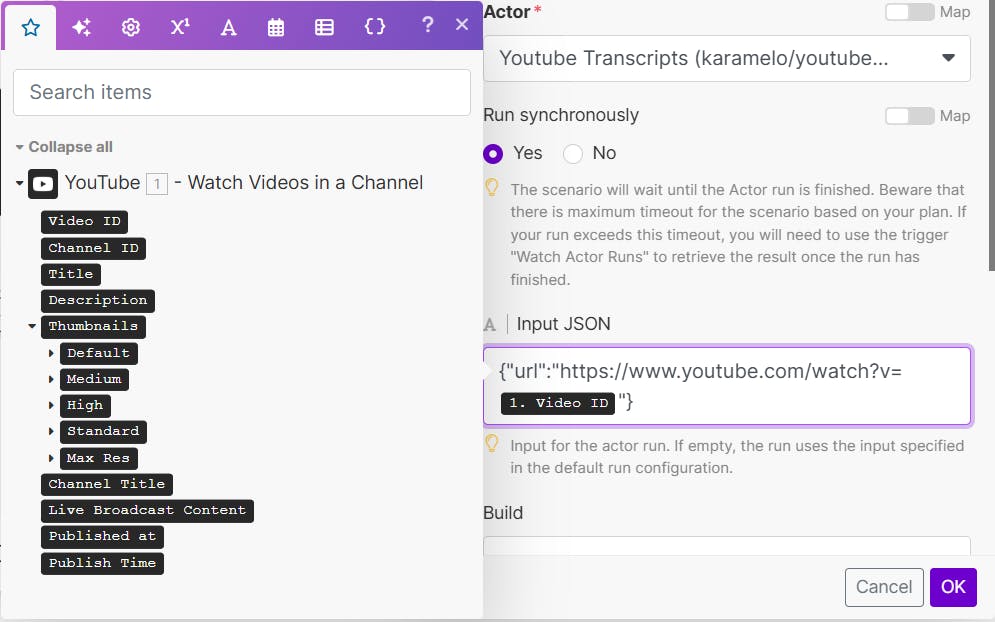The width and height of the screenshot is (995, 622).
Task: Toggle Map switch for Actor
Action: pos(909,12)
